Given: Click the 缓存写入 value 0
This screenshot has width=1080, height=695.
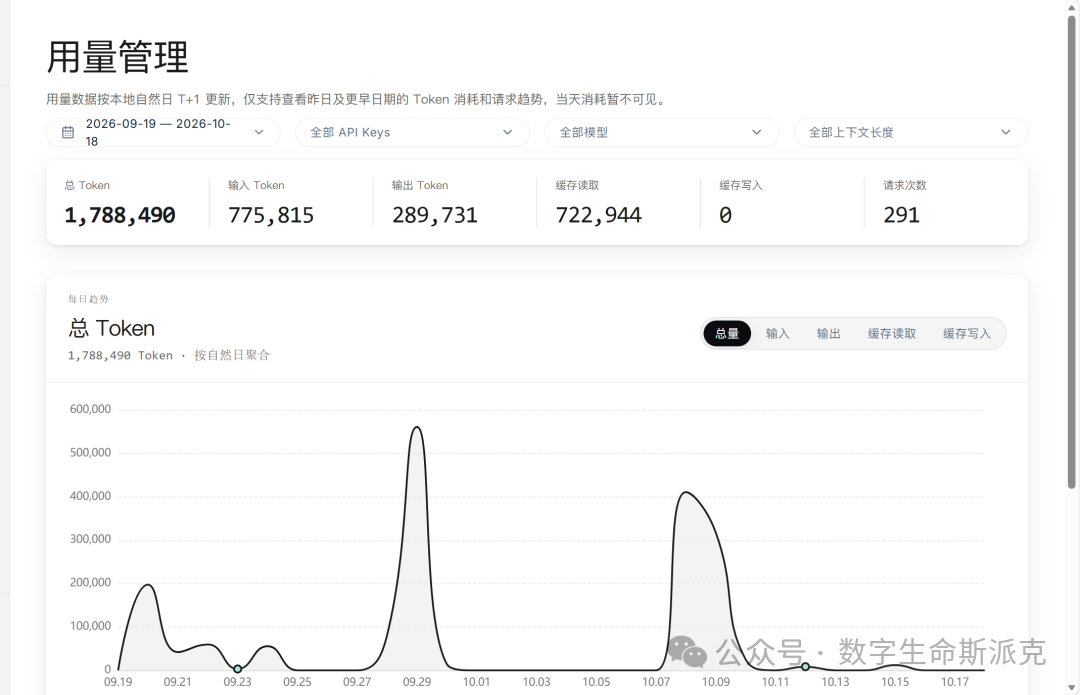Looking at the screenshot, I should pos(725,215).
